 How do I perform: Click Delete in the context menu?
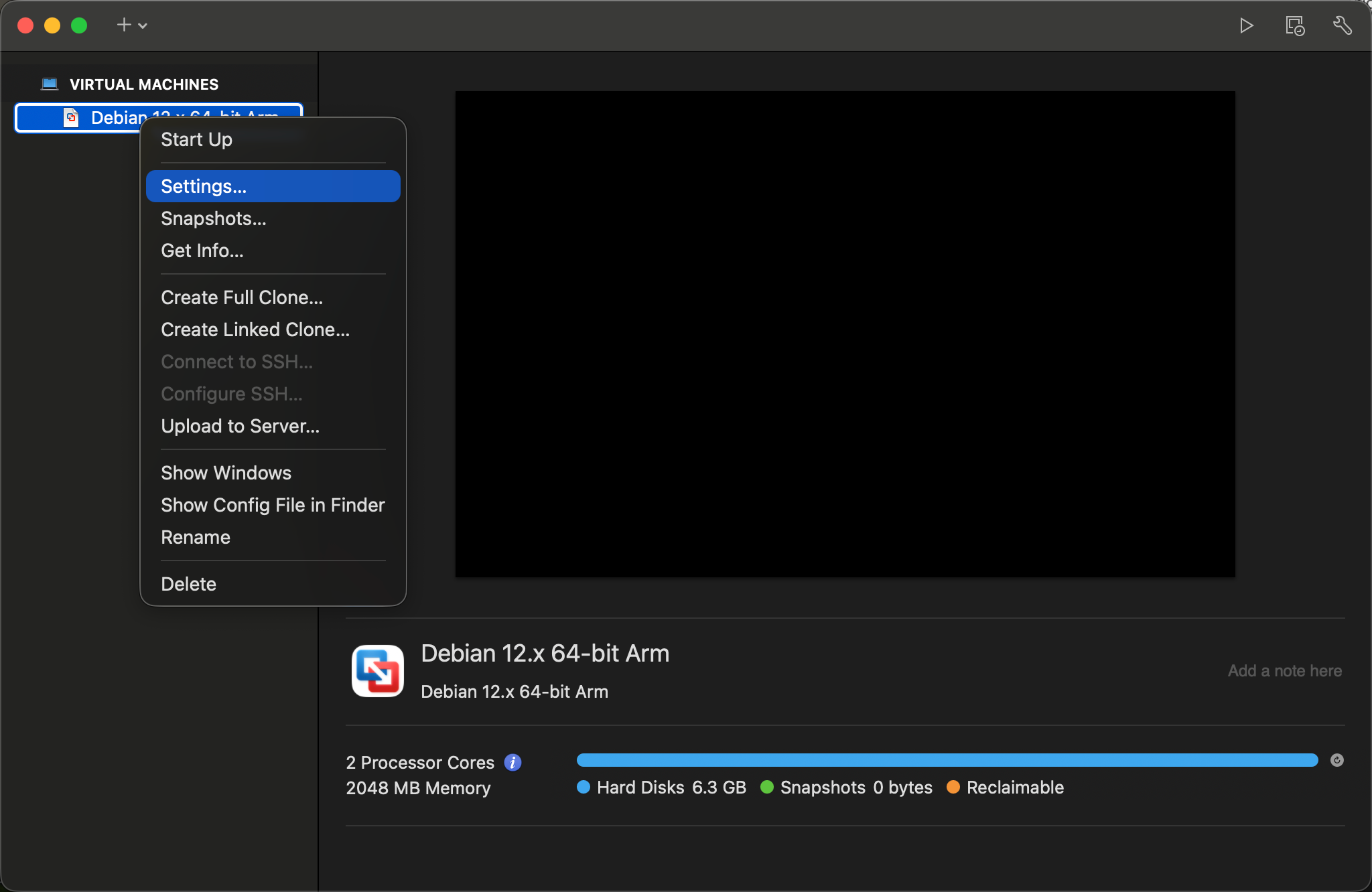pyautogui.click(x=188, y=584)
